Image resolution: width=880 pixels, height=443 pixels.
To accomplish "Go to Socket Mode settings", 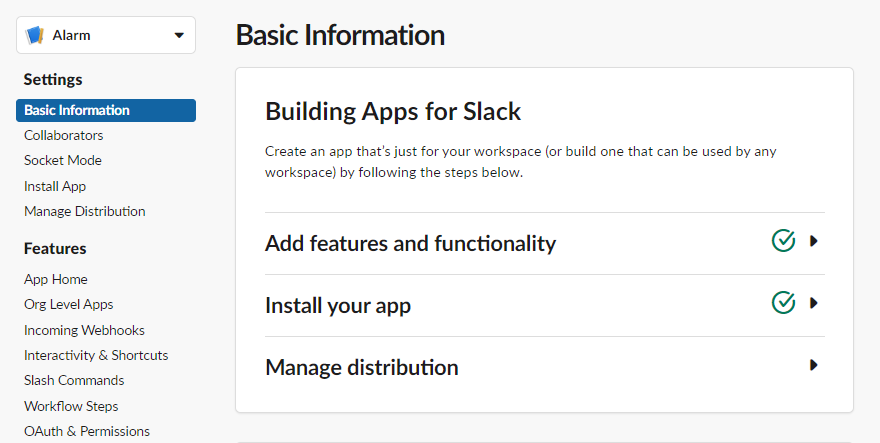I will pyautogui.click(x=63, y=161).
